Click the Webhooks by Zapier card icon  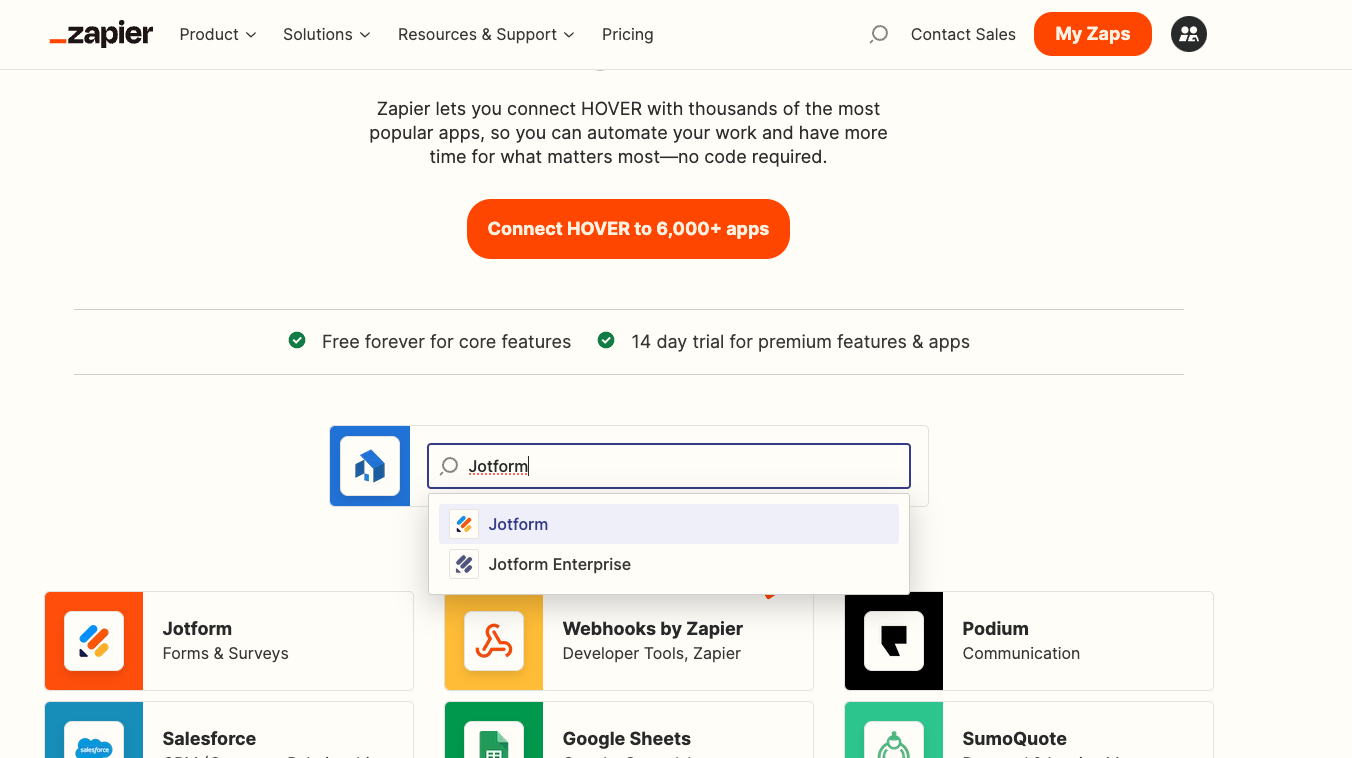coord(494,641)
